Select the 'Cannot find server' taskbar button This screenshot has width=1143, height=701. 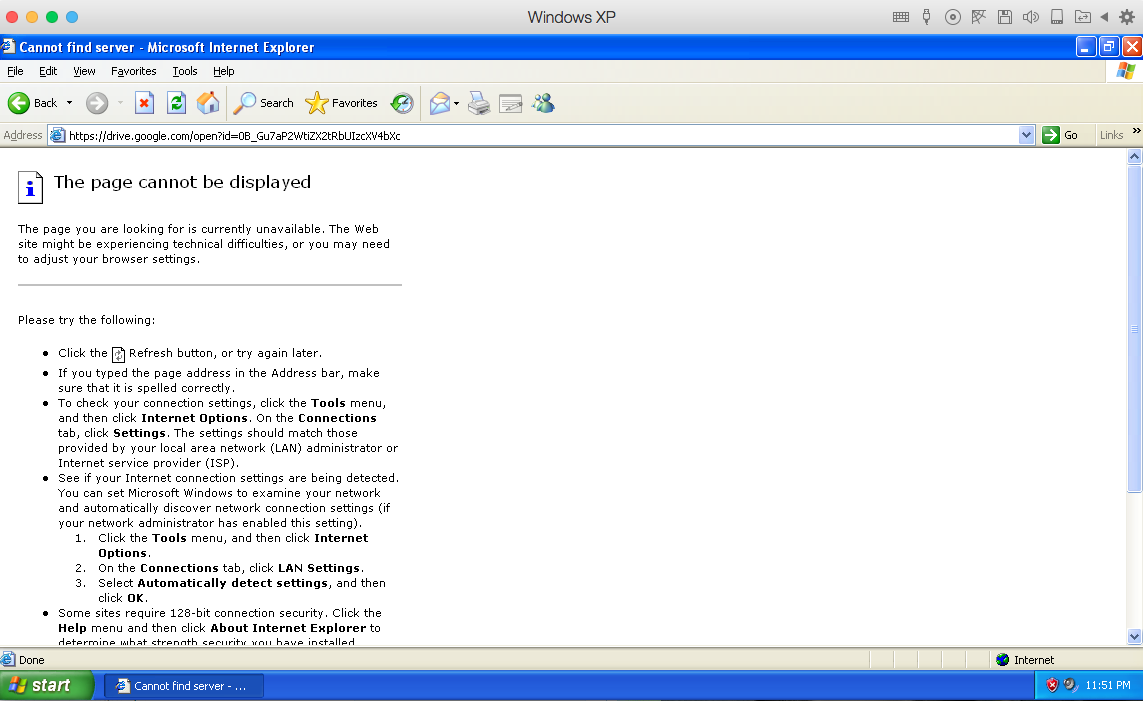click(x=184, y=686)
